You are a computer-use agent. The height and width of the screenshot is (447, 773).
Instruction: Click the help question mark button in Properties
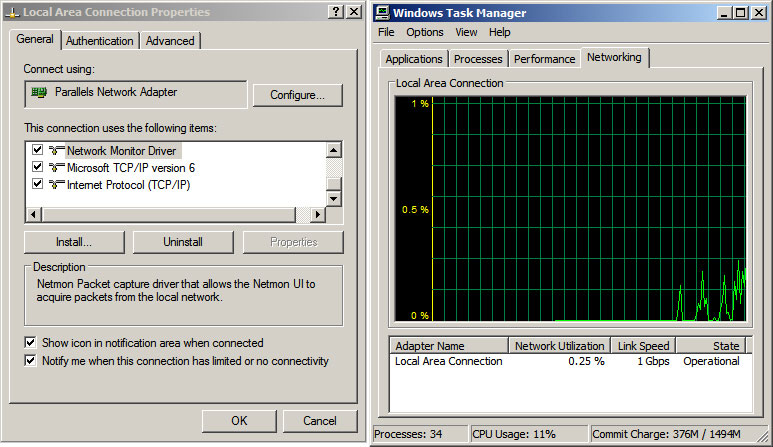pos(336,12)
